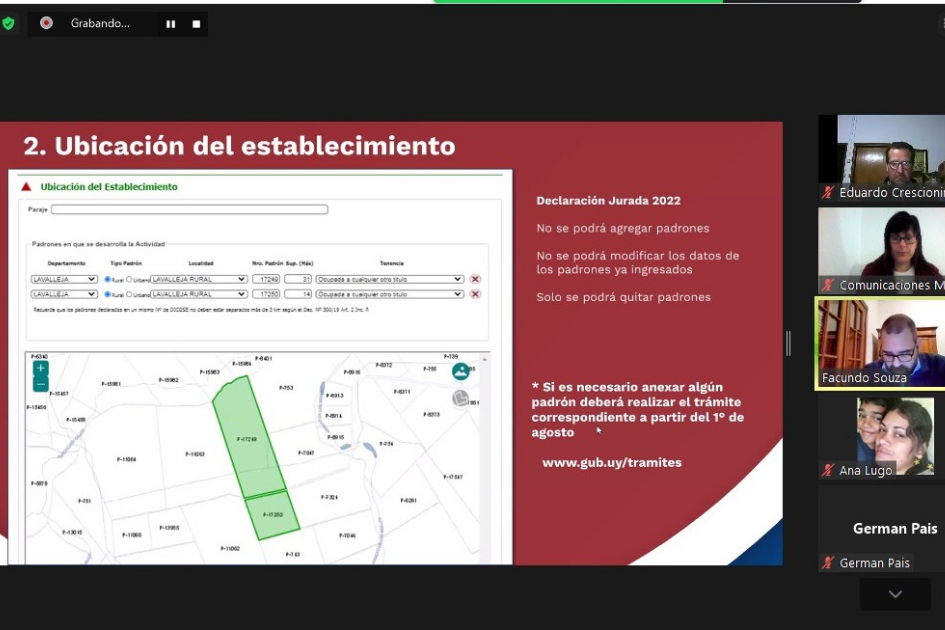Click "Solo se podrá quitar padrones" text
945x630 pixels.
click(x=624, y=297)
